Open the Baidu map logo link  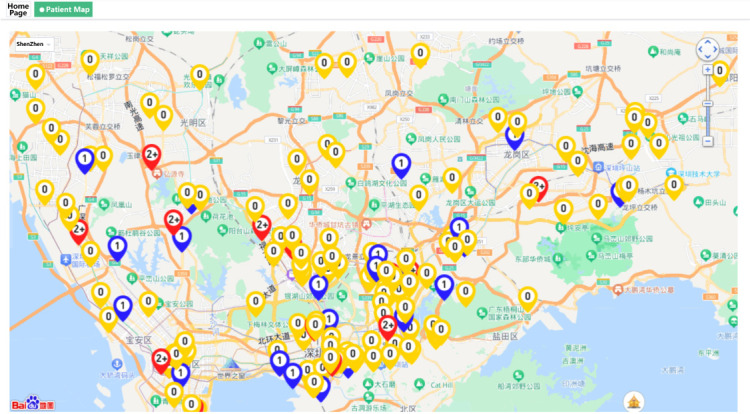point(33,403)
